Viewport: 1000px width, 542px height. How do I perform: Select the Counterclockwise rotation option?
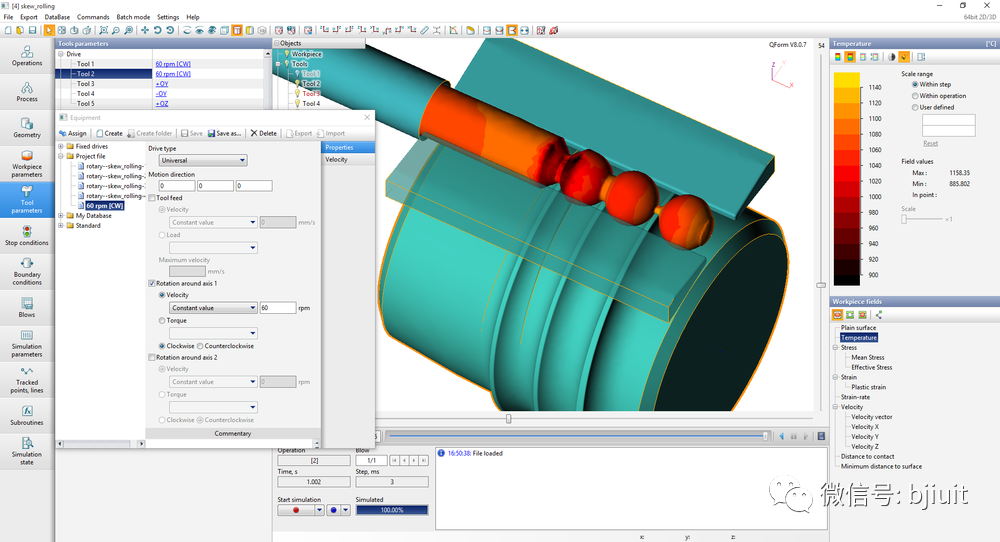coord(200,346)
